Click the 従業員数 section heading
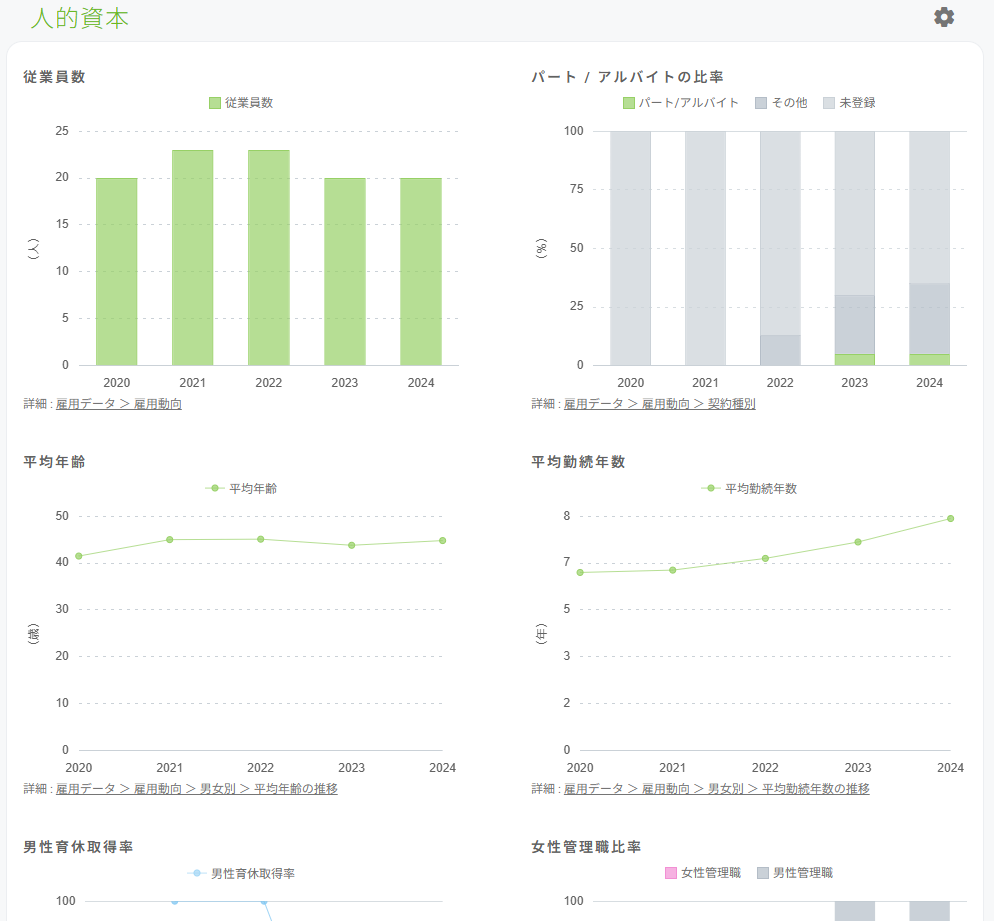Image resolution: width=994 pixels, height=921 pixels. click(x=55, y=77)
